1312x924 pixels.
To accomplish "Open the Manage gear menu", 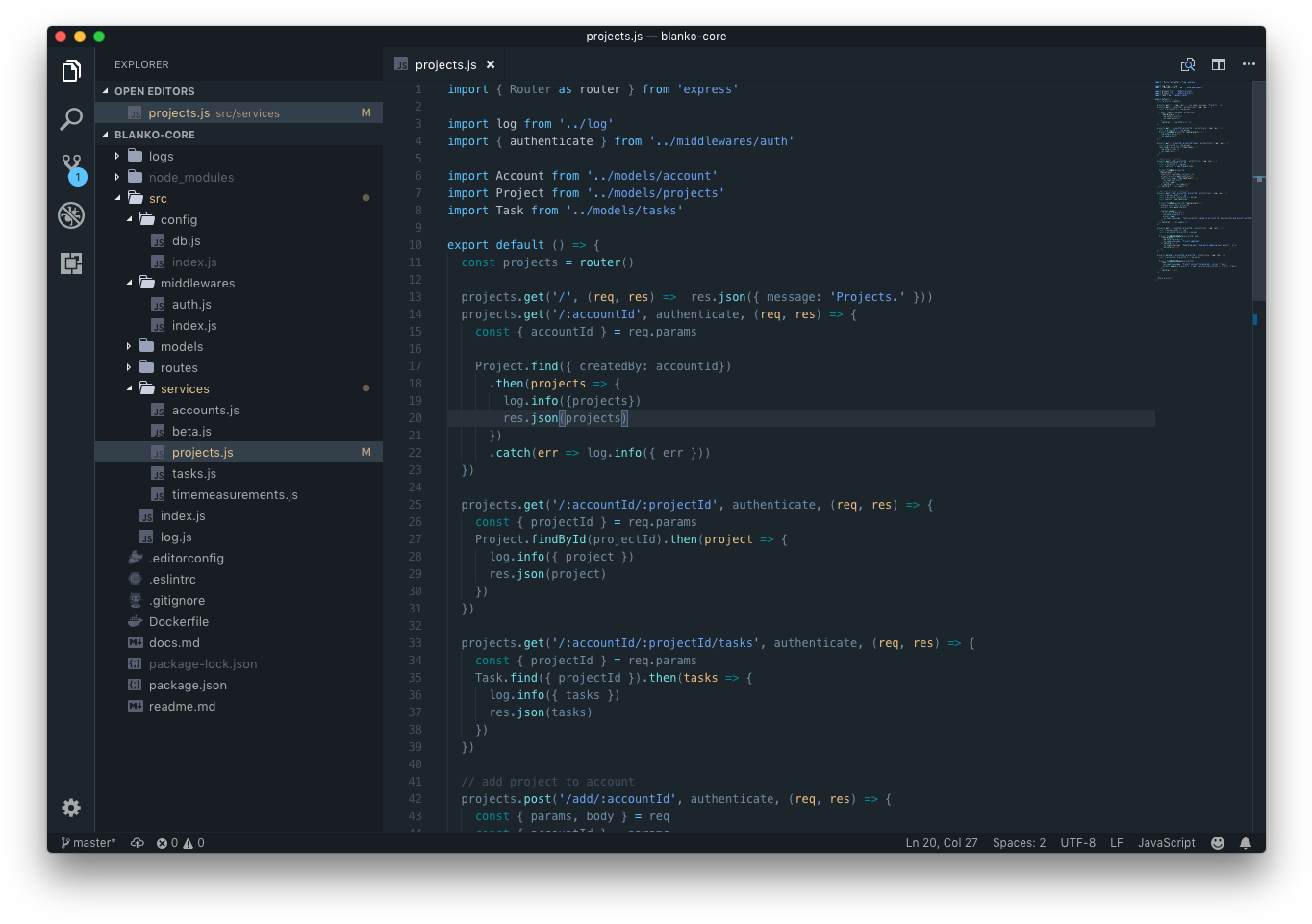I will click(70, 808).
